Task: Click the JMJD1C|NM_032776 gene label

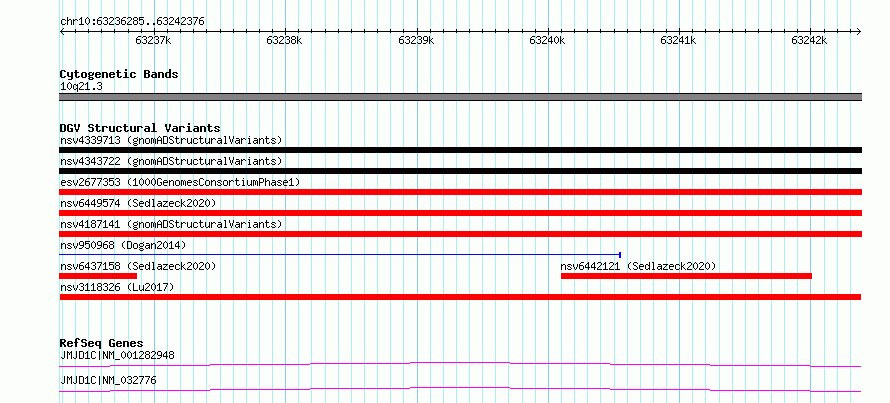Action: pos(108,380)
